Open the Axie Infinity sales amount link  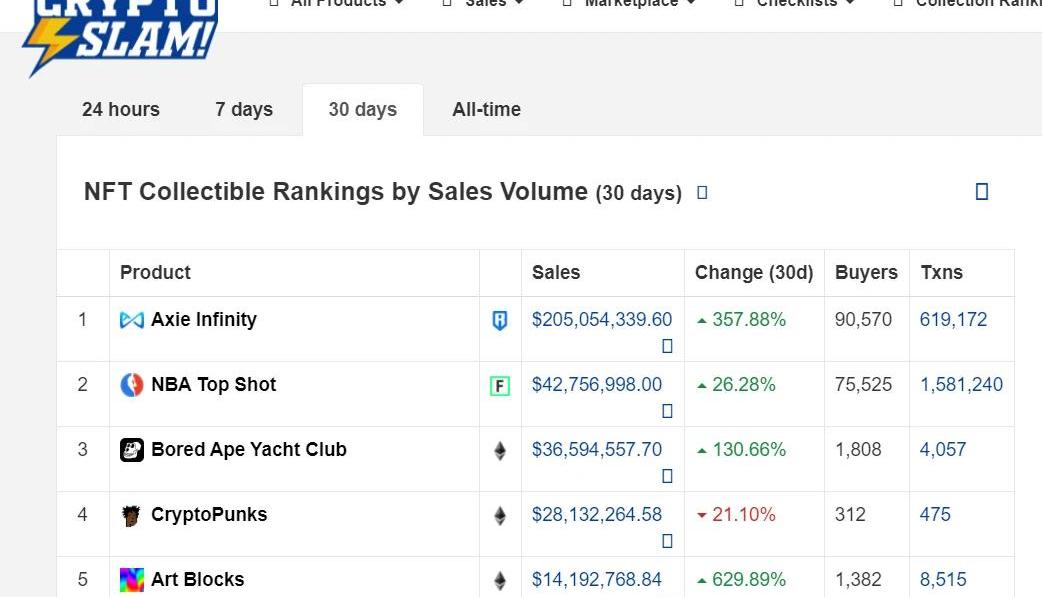[x=602, y=320]
